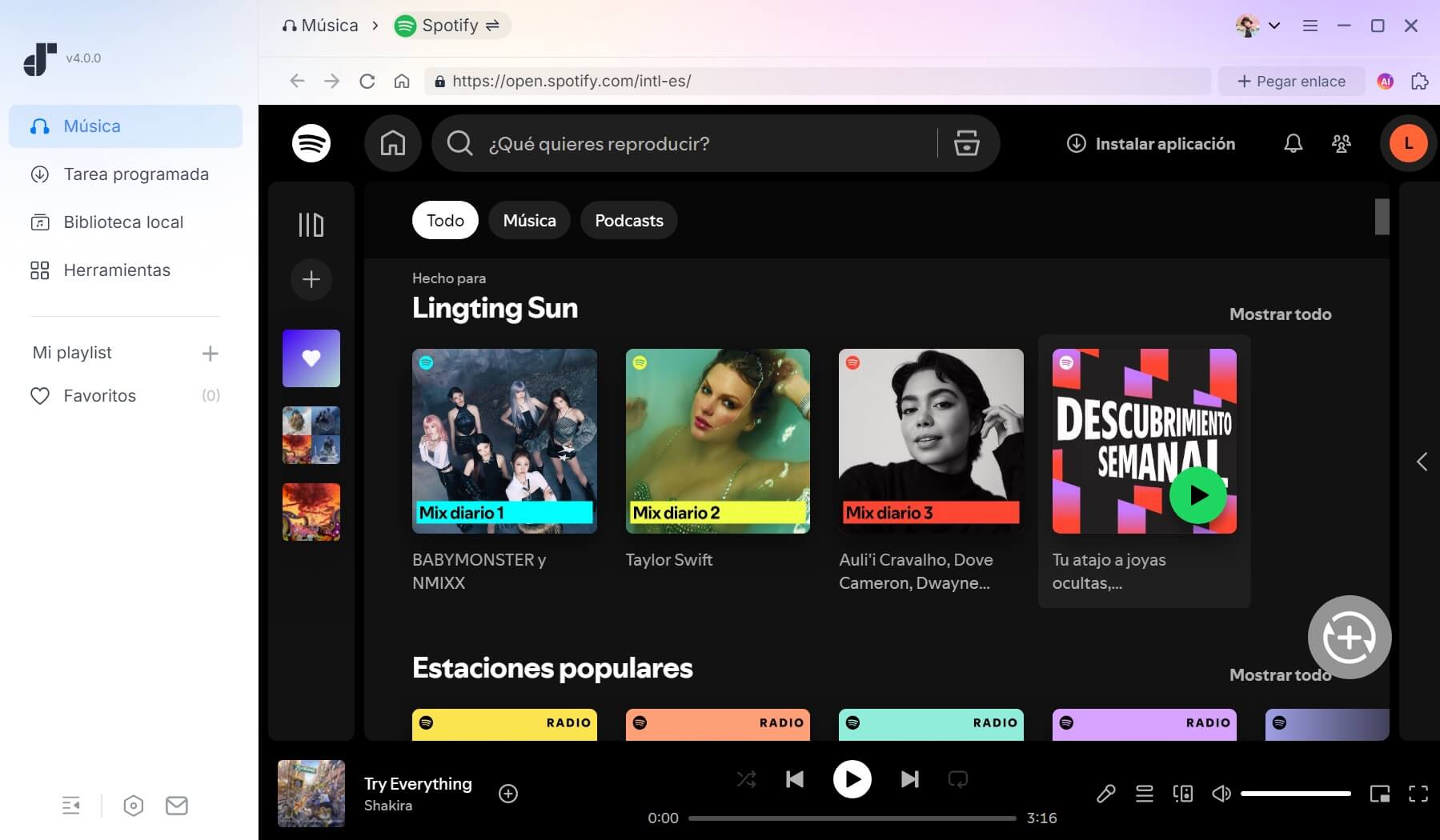The width and height of the screenshot is (1440, 840).
Task: Click the lyrics microphone icon
Action: tap(1105, 794)
